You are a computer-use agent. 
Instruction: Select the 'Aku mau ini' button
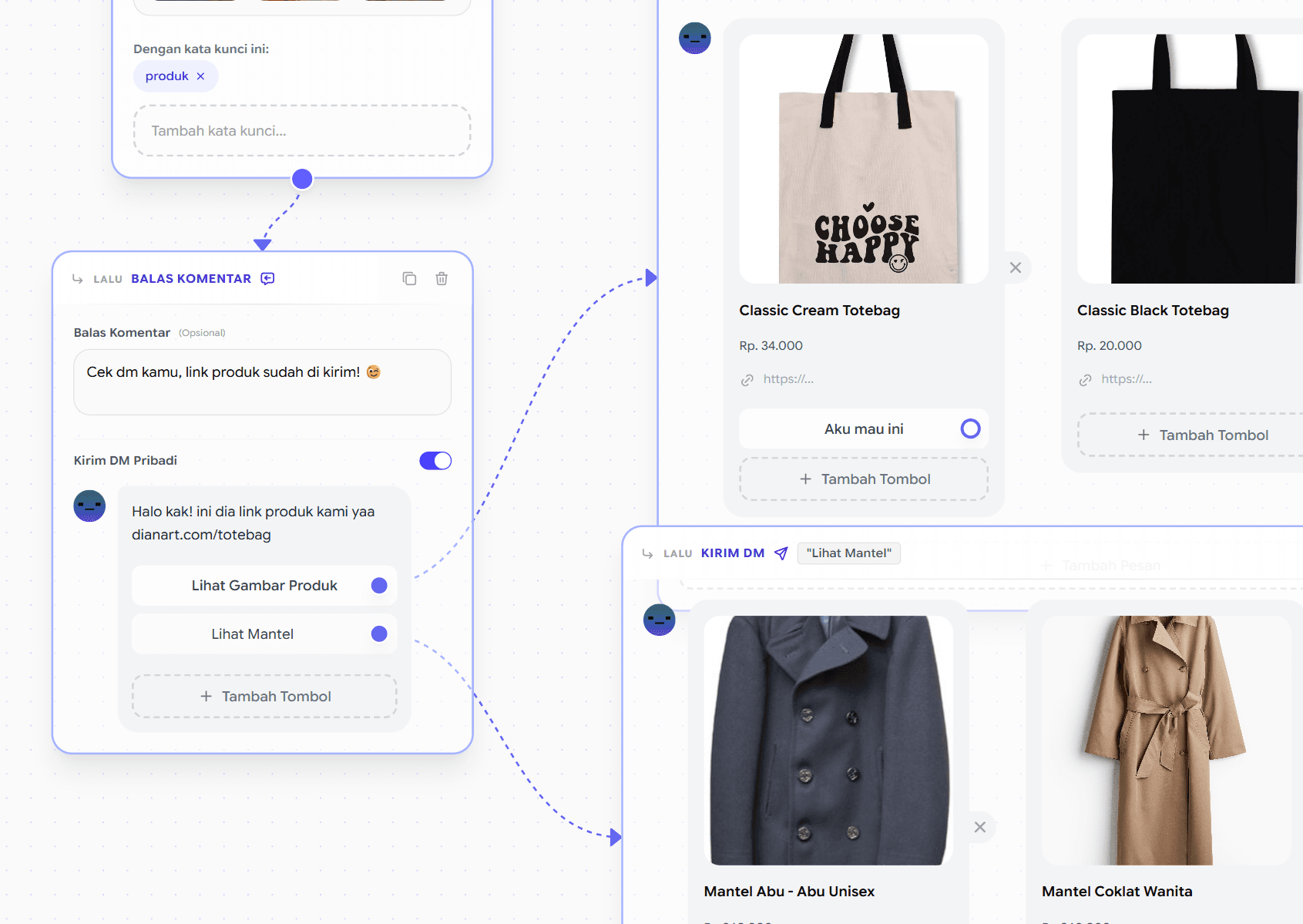[x=864, y=428]
